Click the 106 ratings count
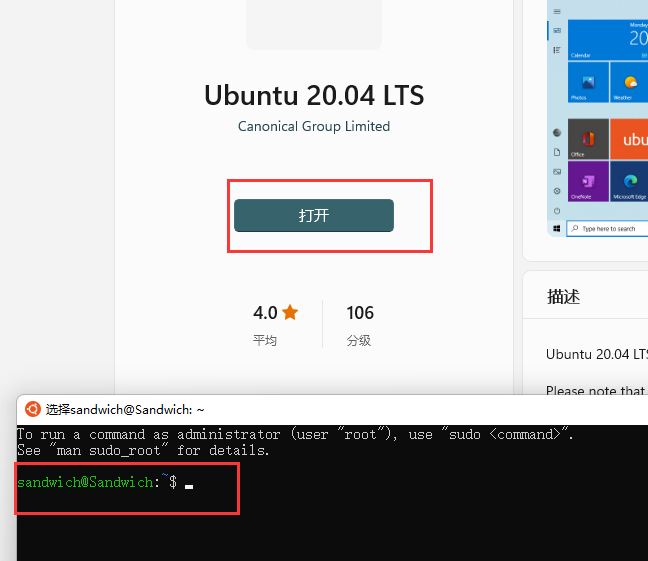The image size is (648, 561). point(360,313)
